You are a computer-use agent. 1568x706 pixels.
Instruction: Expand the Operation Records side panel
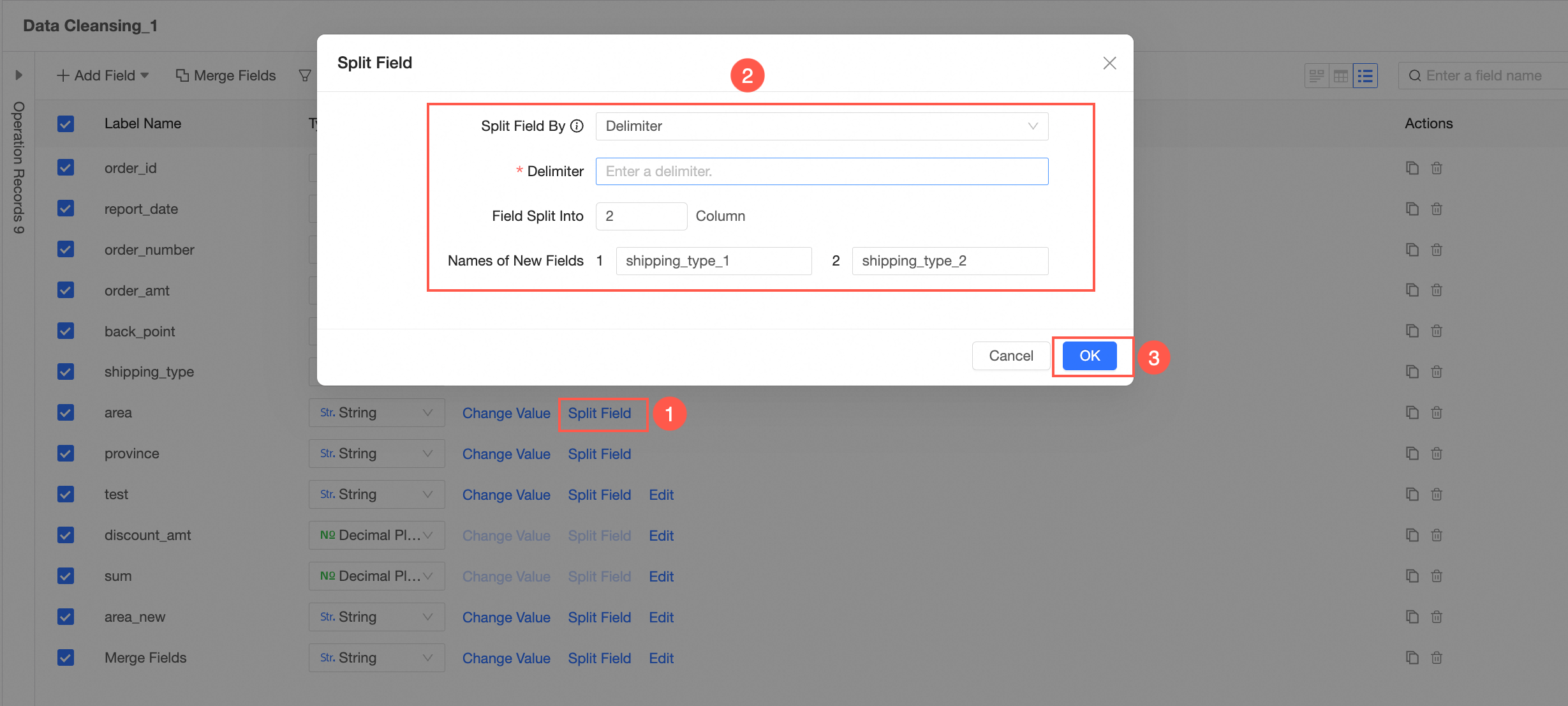[x=18, y=75]
